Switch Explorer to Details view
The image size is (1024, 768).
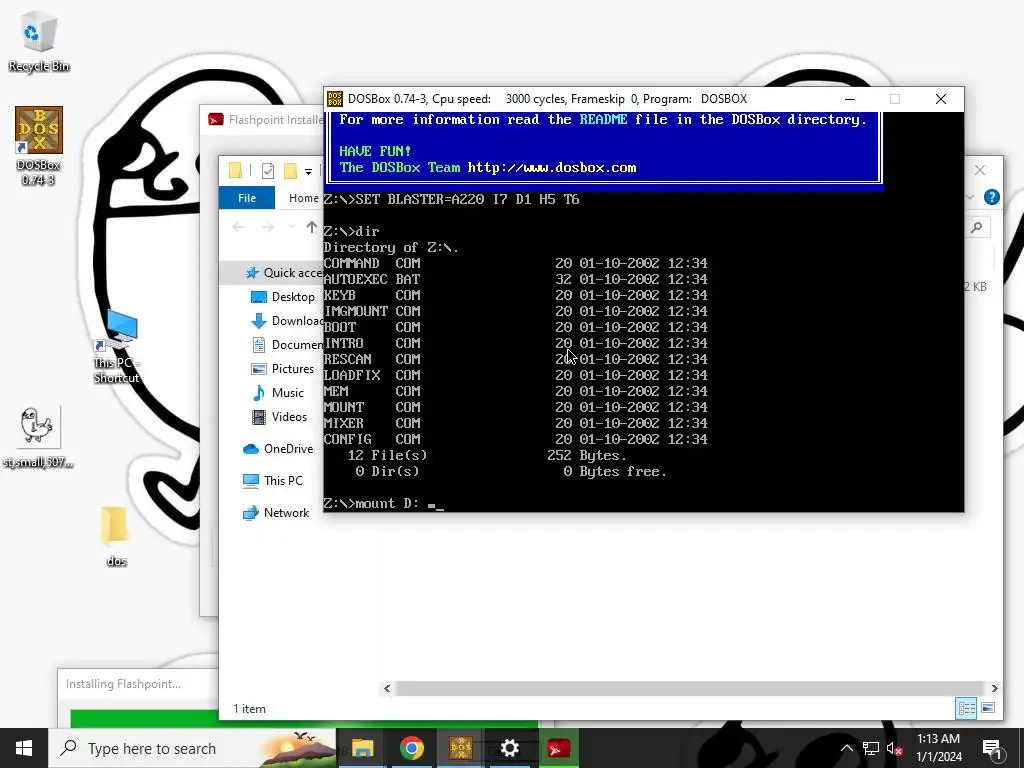(966, 708)
